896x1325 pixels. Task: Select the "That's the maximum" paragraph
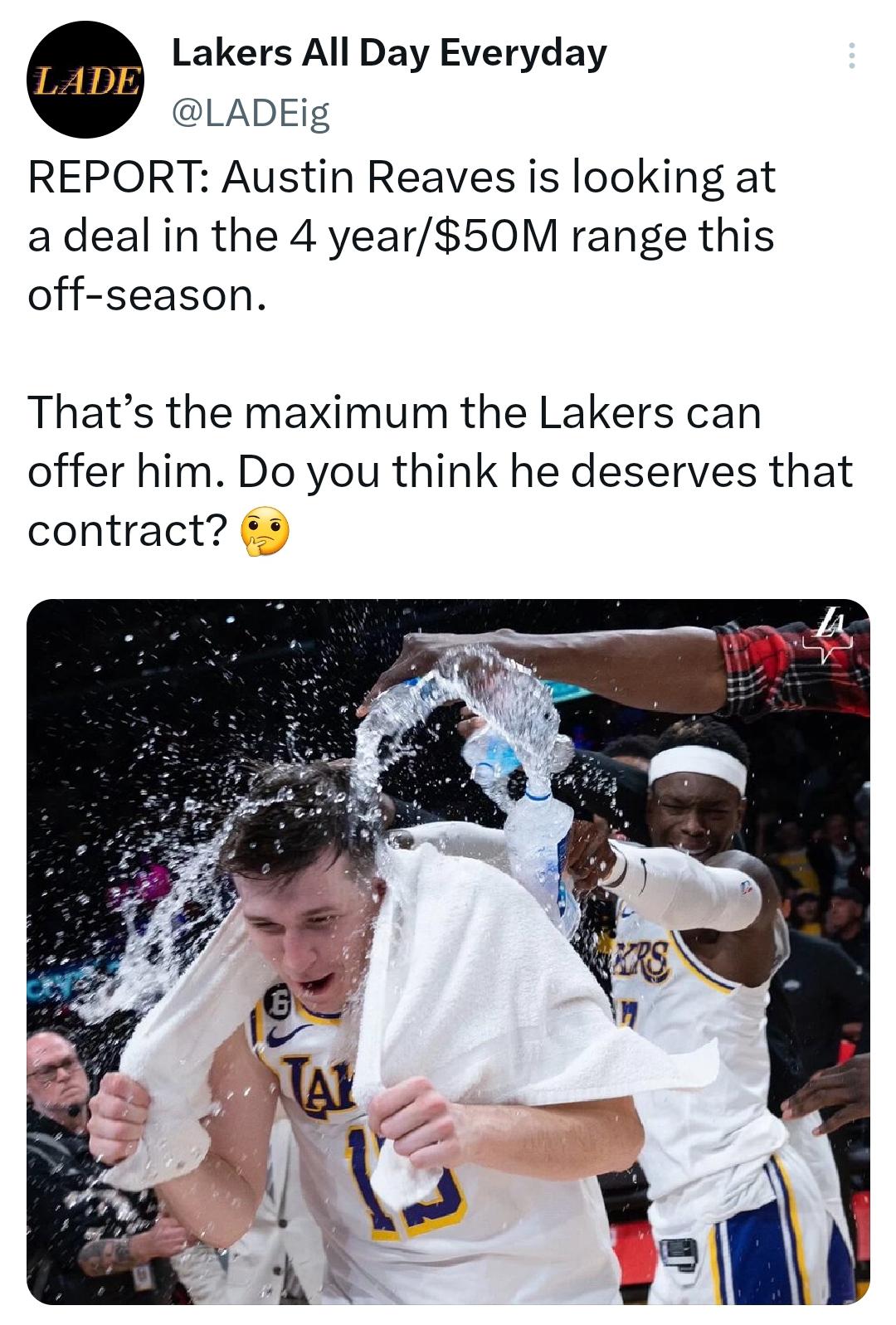(x=440, y=471)
